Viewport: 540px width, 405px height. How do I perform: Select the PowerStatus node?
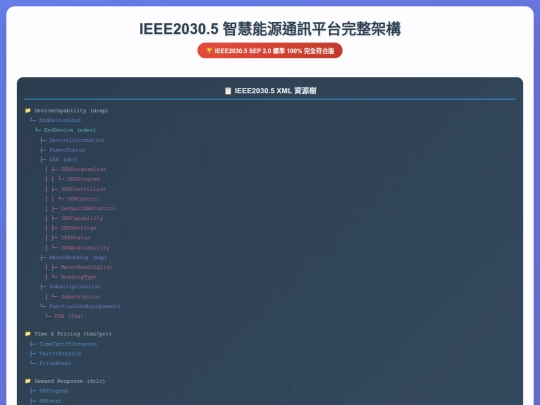point(67,150)
